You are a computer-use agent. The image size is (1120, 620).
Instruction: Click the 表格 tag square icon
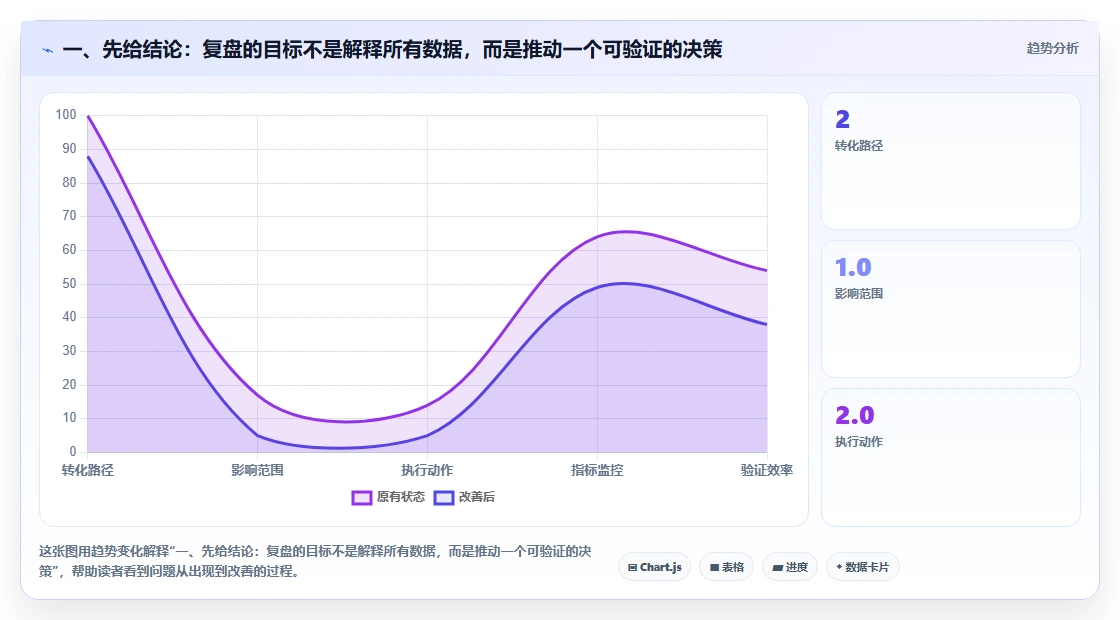coord(714,568)
